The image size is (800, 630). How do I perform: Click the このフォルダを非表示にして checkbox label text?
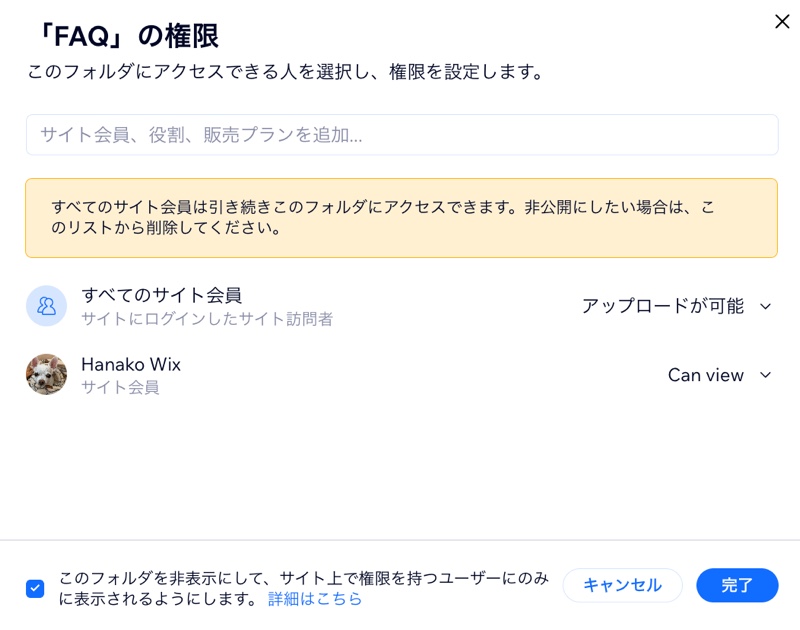coord(304,588)
